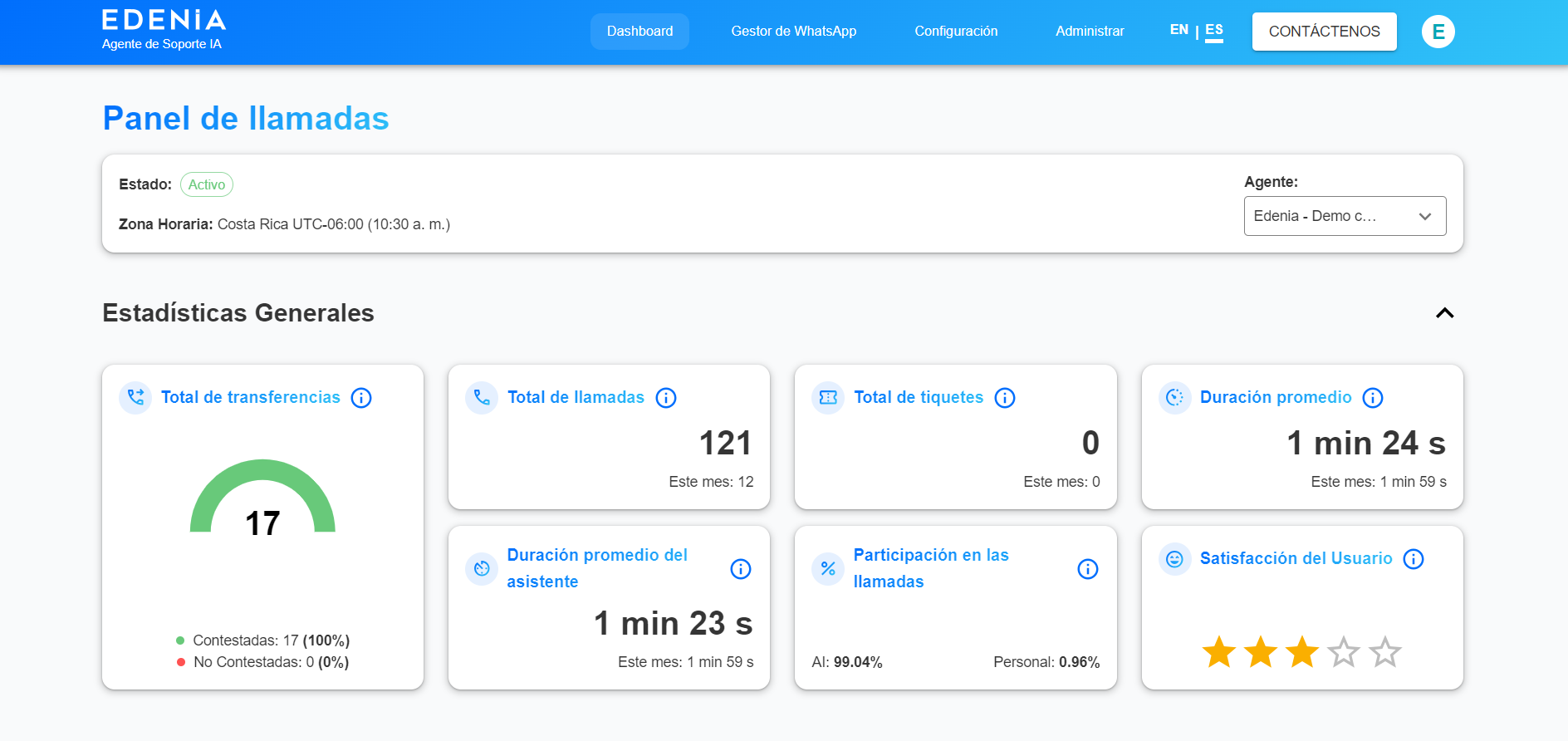Open the Agente dropdown selector
The width and height of the screenshot is (1568, 741).
[1345, 216]
